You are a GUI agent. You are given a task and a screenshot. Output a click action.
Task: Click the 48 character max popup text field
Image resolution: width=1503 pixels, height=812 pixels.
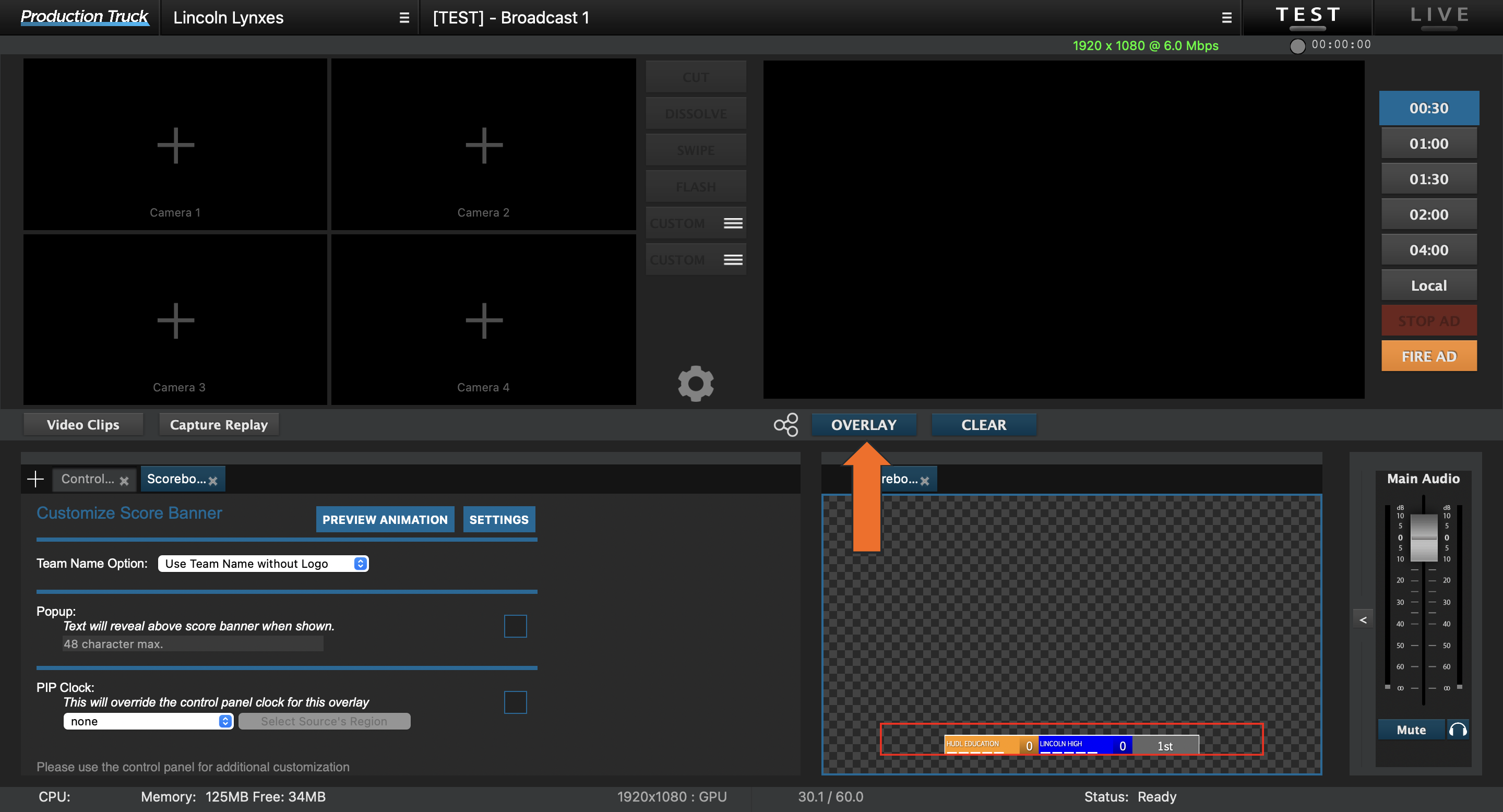193,643
